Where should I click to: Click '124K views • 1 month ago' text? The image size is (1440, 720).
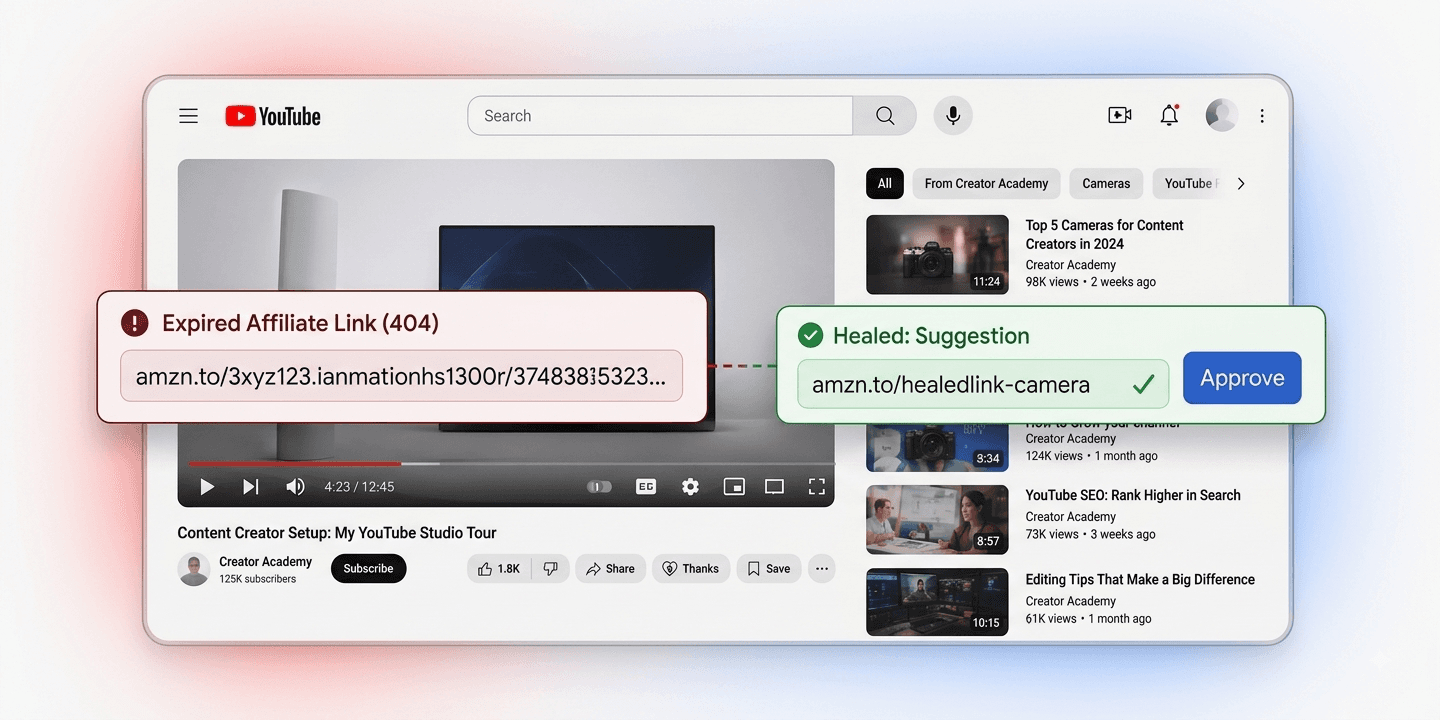tap(1092, 456)
